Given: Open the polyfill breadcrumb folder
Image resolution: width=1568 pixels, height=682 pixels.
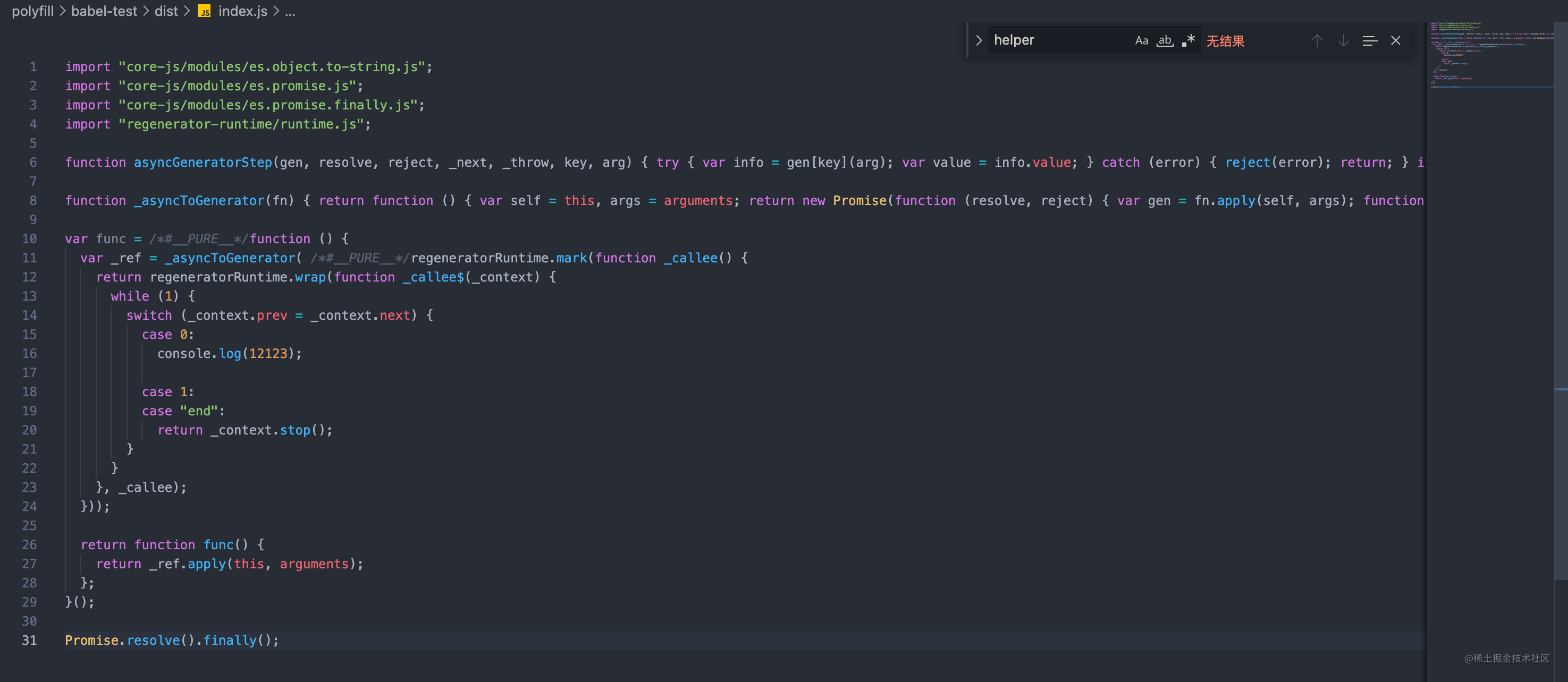Looking at the screenshot, I should click(33, 12).
